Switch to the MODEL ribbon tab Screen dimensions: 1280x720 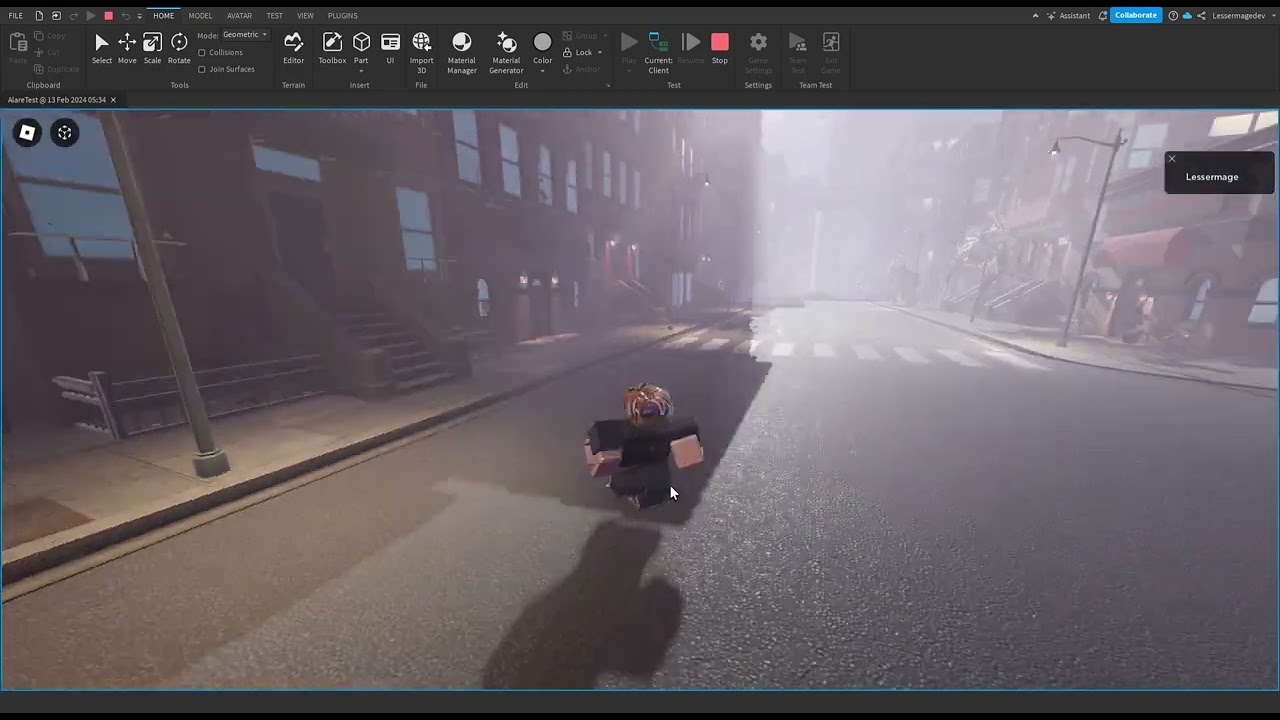200,16
